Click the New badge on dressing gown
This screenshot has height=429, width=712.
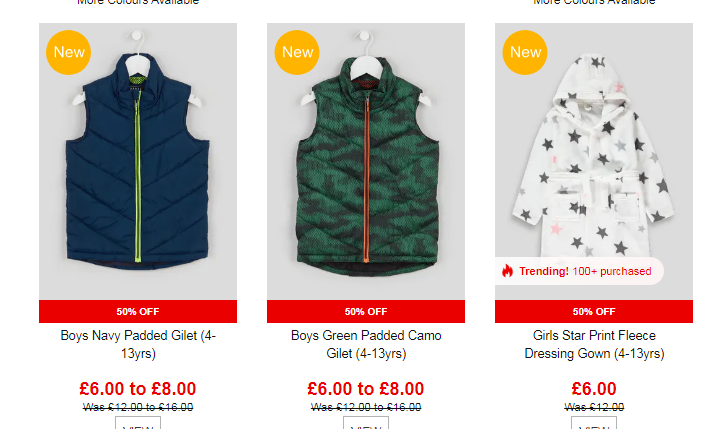coord(525,52)
